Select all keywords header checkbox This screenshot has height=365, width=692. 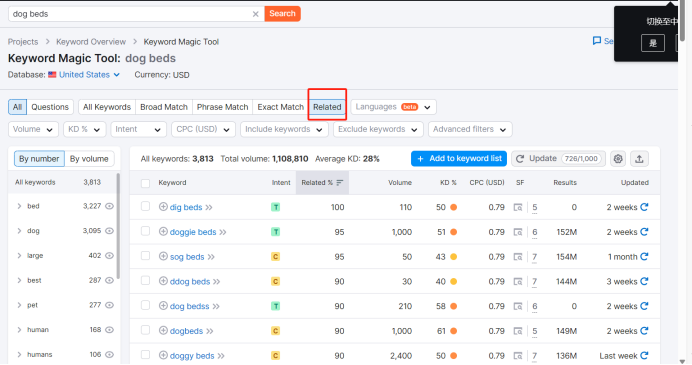coord(145,183)
